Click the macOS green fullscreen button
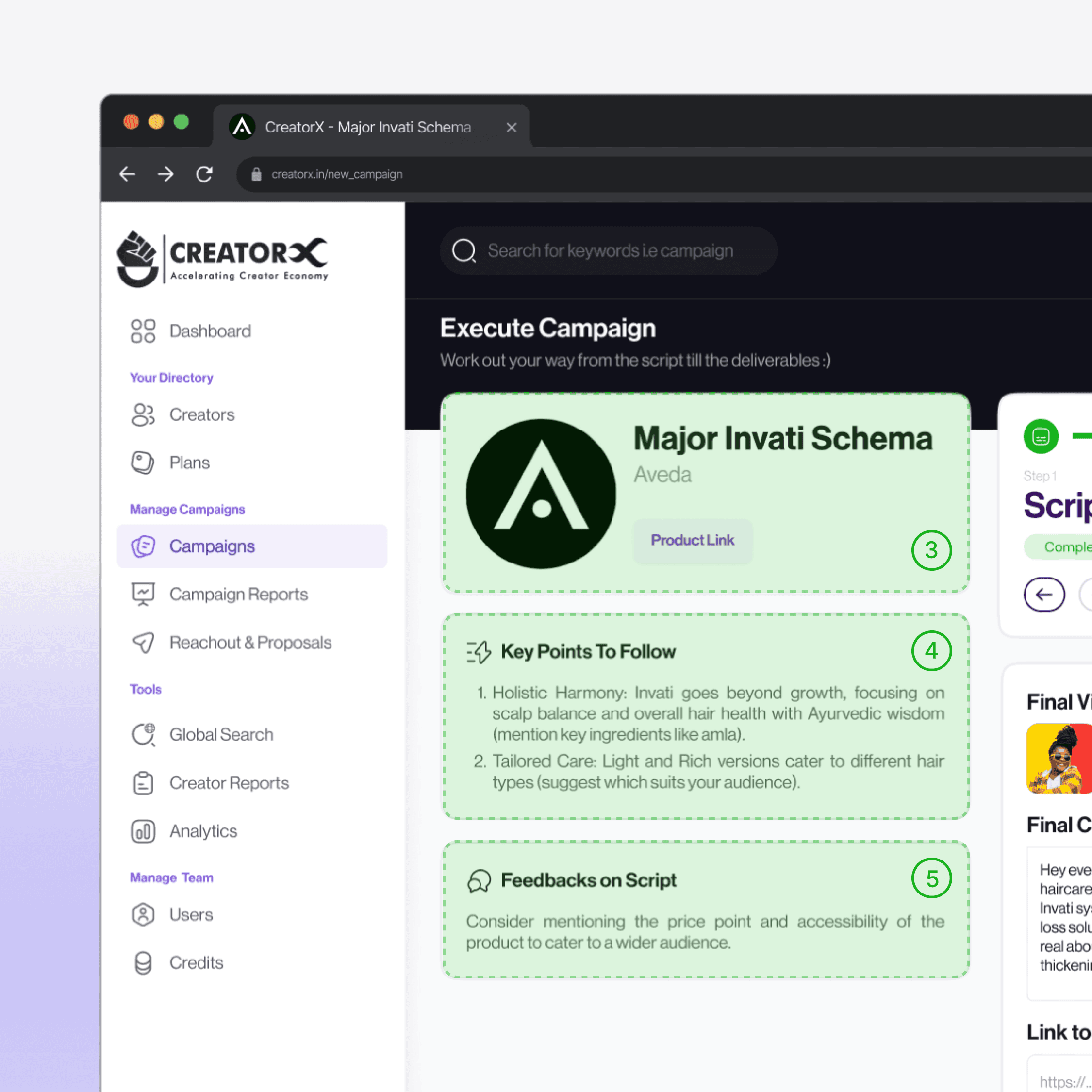This screenshot has width=1092, height=1092. (x=182, y=121)
